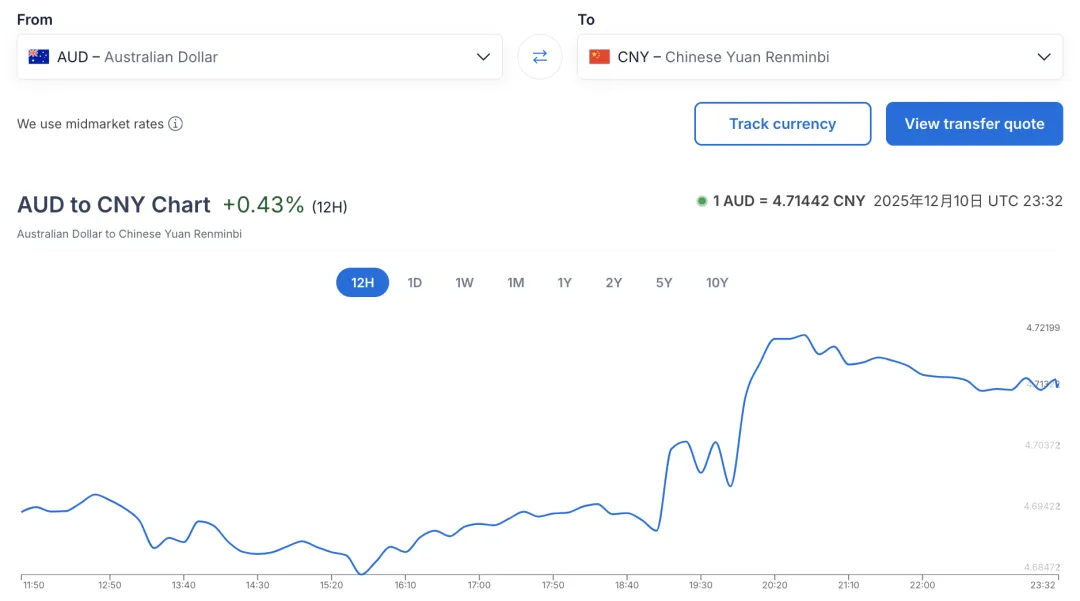Click the green live rate indicator dot

(x=702, y=201)
